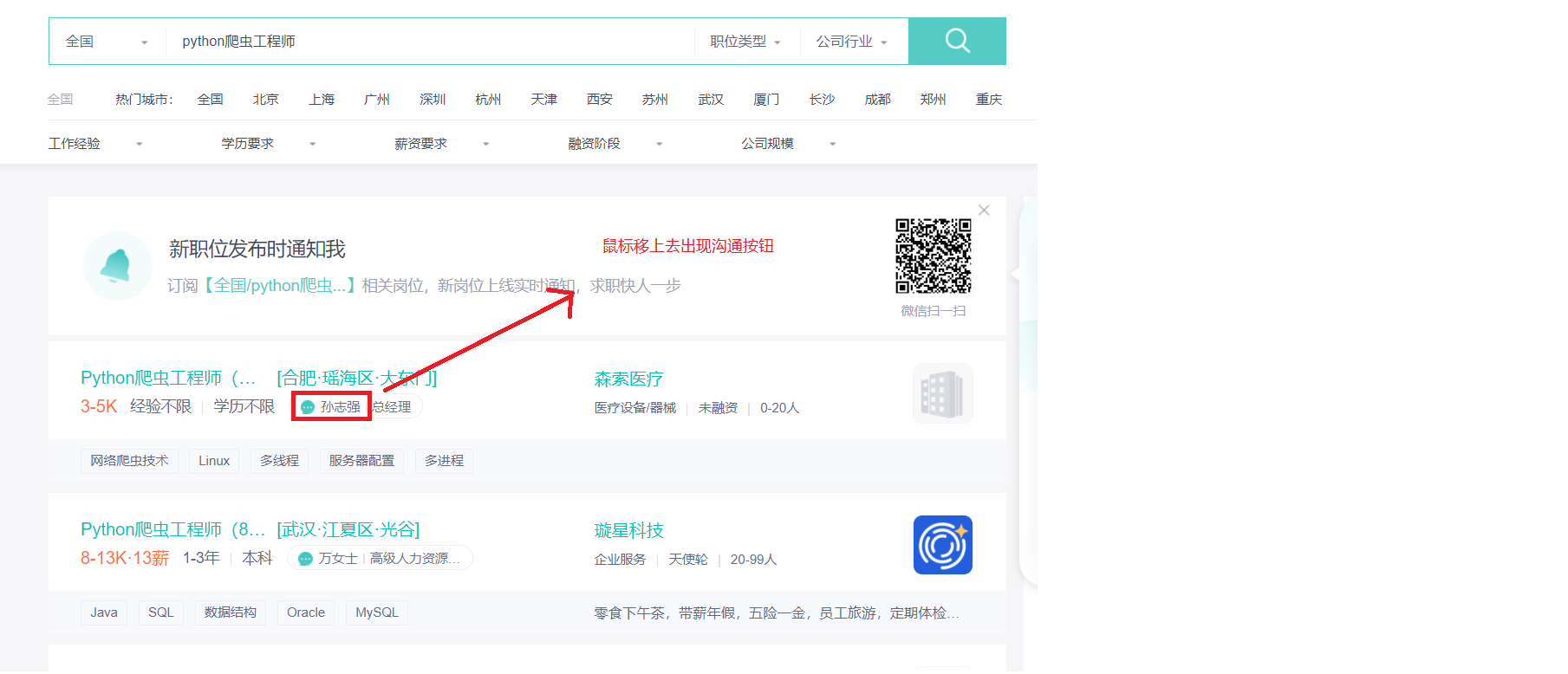Open the 璇星科技 company logo
1568x674 pixels.
943,545
